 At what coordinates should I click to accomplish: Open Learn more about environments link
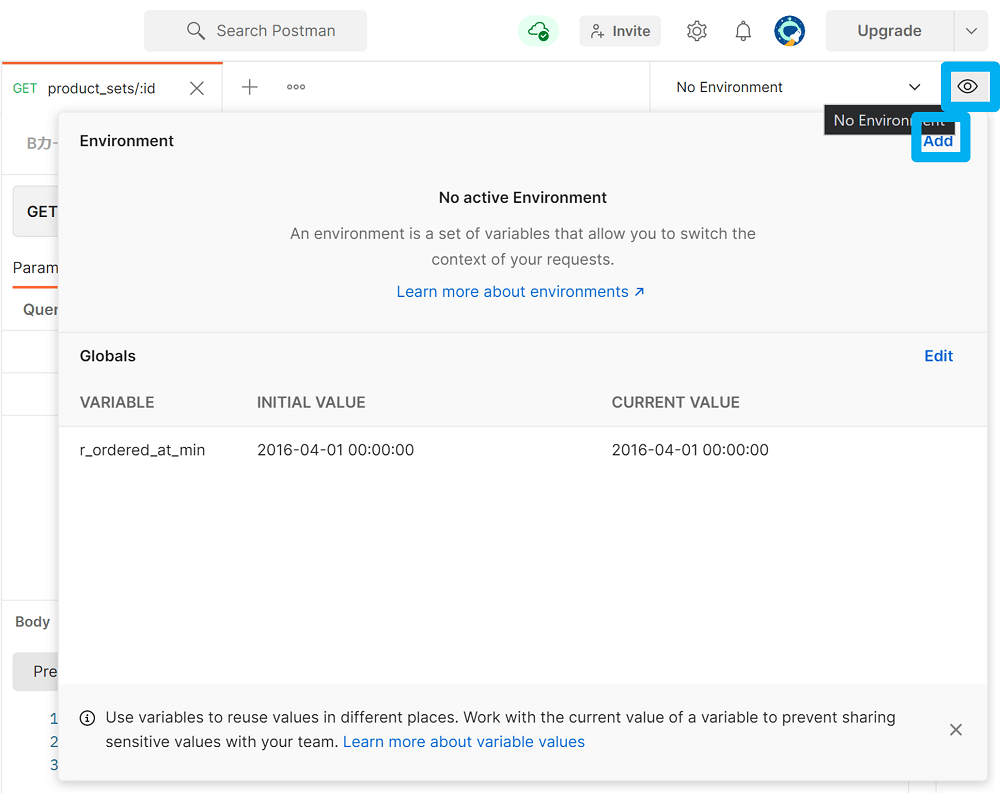[x=520, y=292]
